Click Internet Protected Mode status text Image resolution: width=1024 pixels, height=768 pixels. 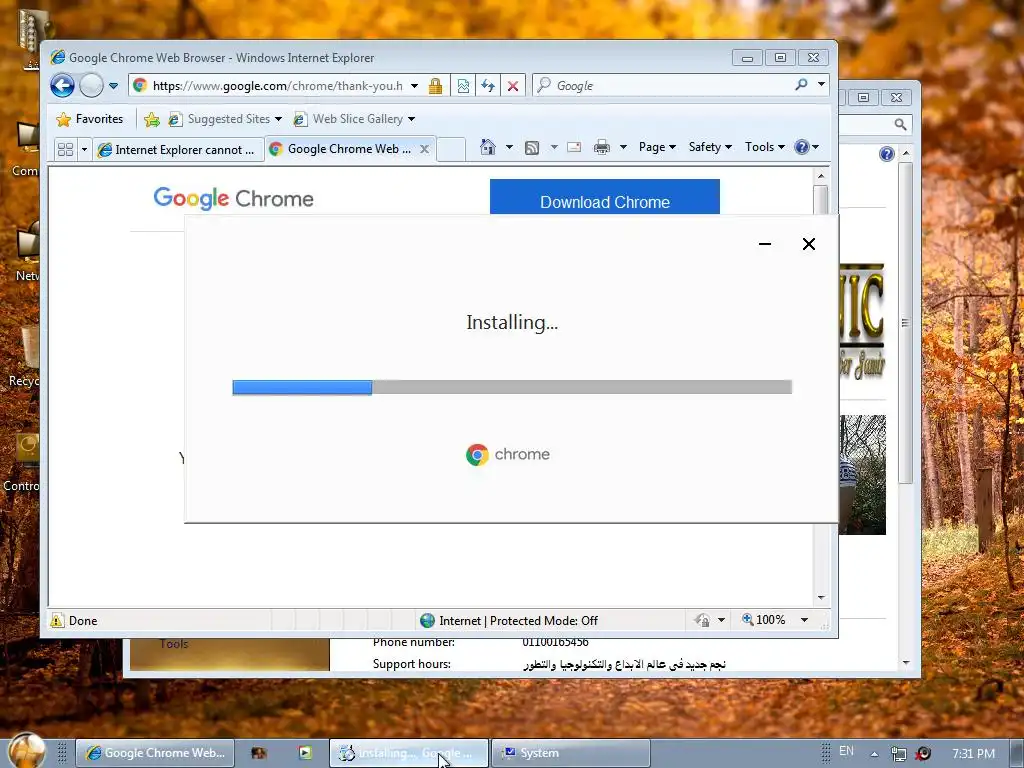[x=518, y=620]
